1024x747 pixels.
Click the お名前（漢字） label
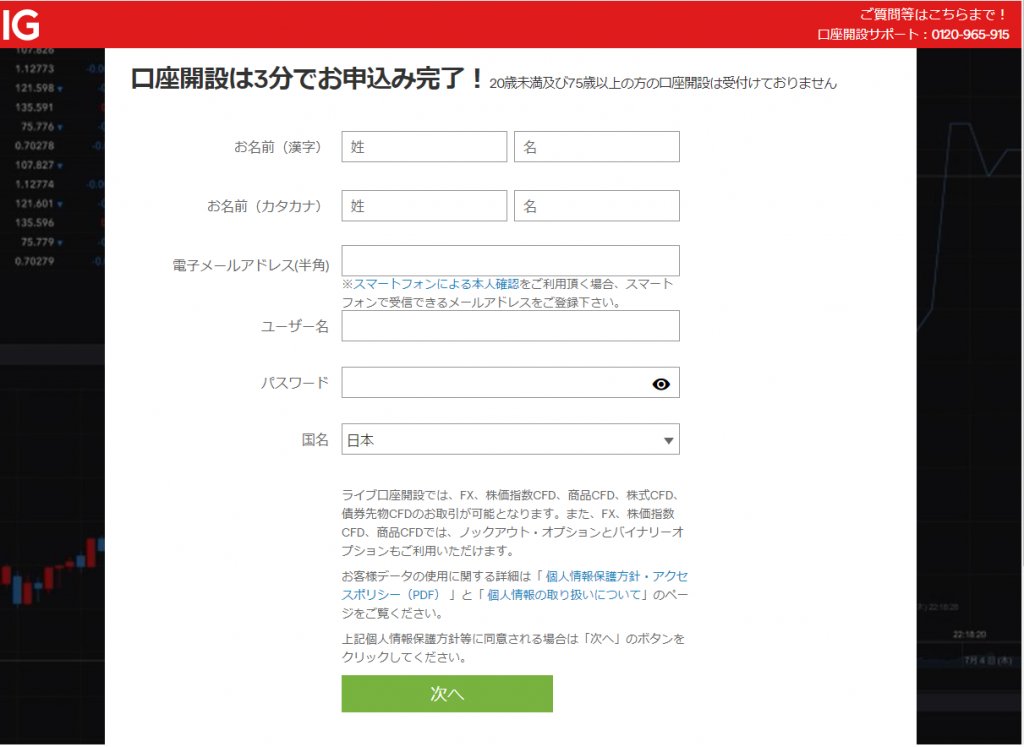[x=278, y=147]
